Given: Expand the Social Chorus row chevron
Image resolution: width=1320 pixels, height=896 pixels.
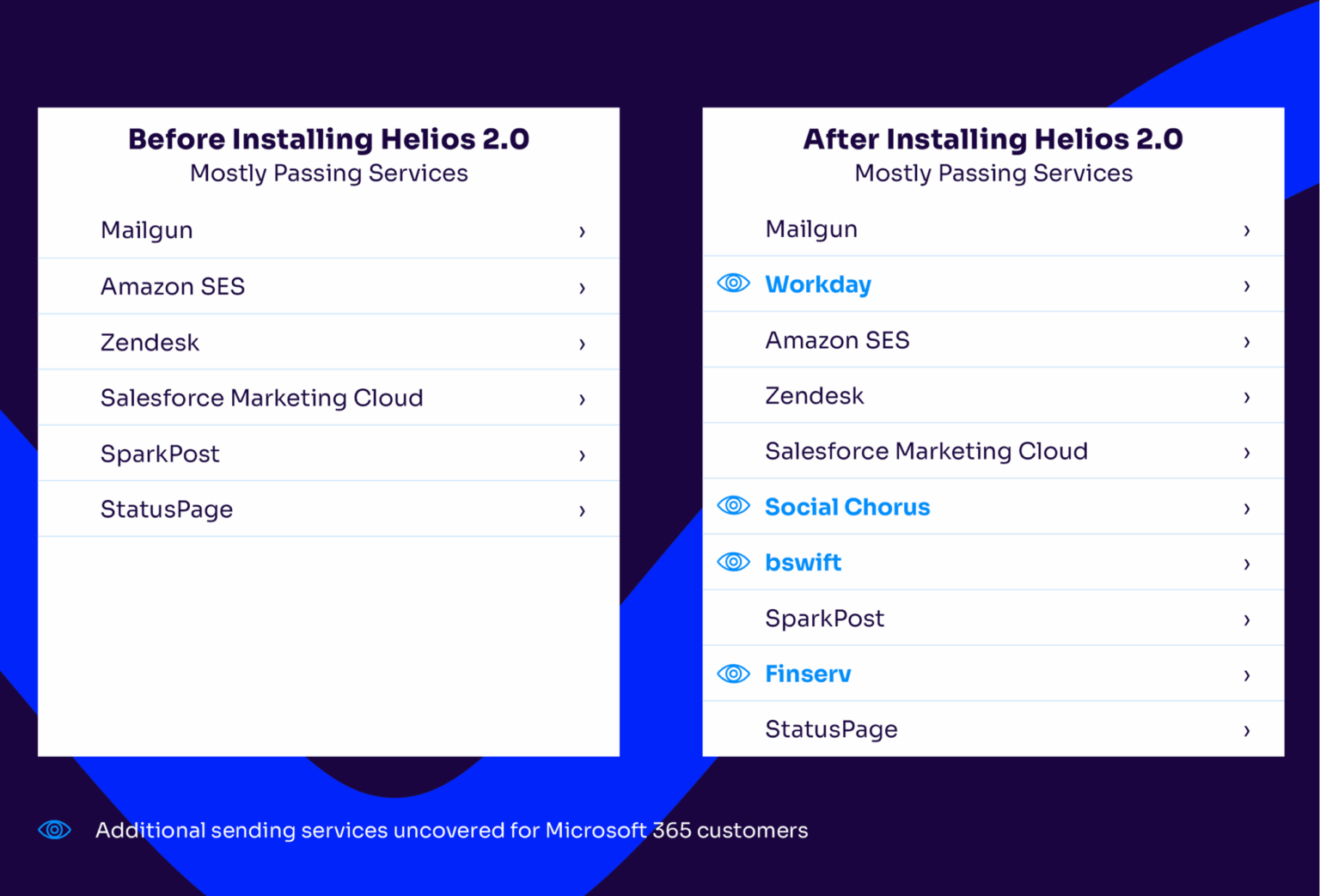Looking at the screenshot, I should 1246,509.
